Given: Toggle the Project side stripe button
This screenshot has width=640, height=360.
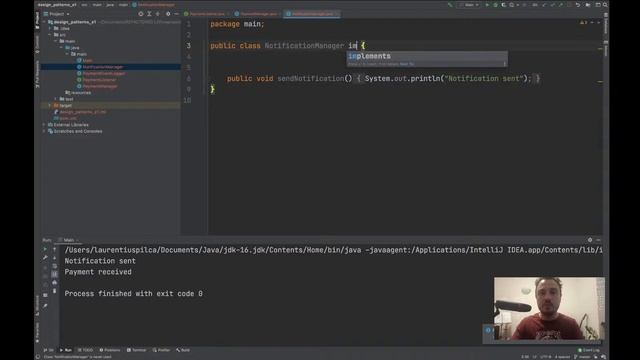Looking at the screenshot, I should (x=37, y=20).
